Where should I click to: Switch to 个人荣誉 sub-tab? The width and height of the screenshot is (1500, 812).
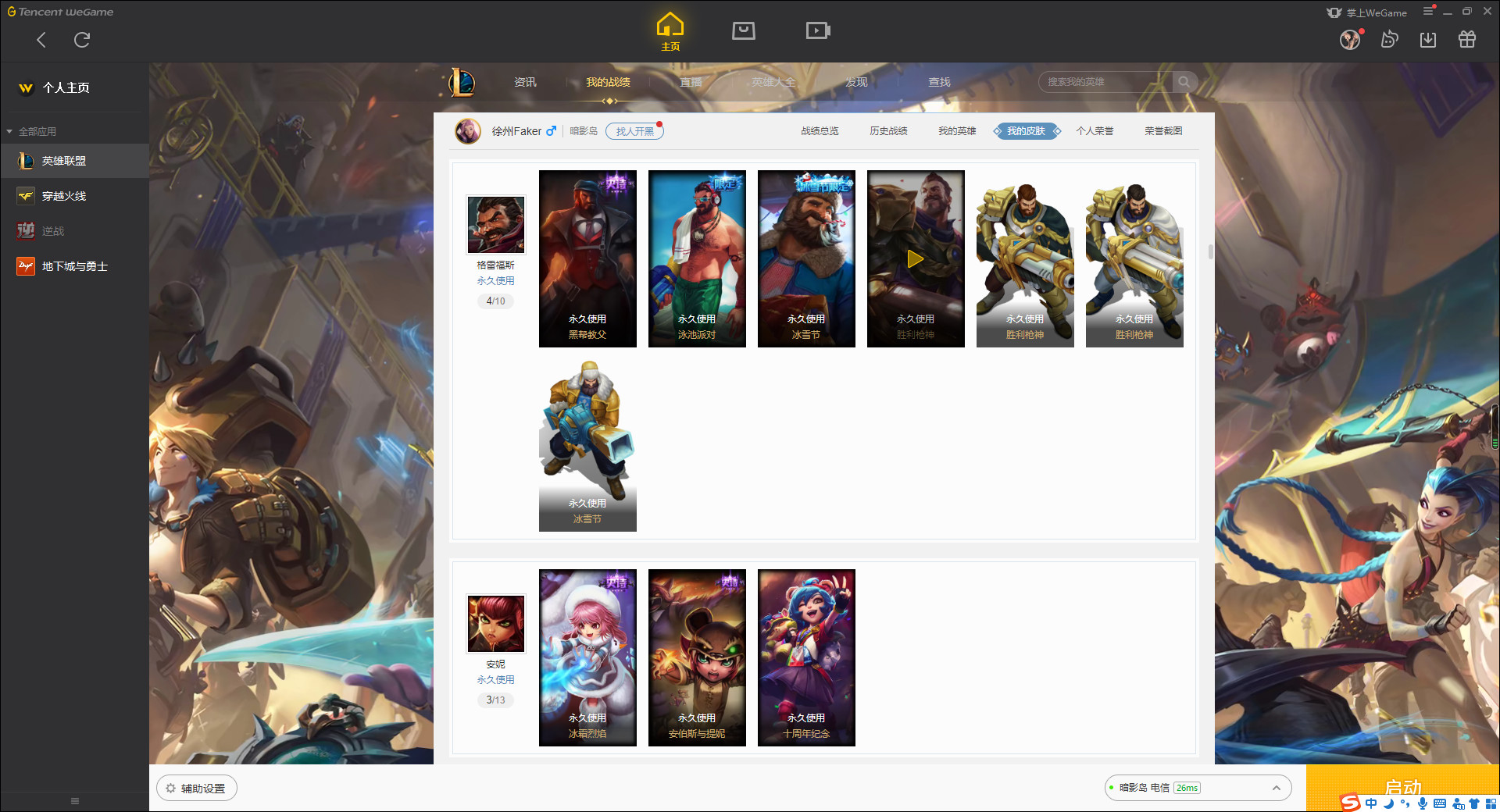tap(1095, 131)
